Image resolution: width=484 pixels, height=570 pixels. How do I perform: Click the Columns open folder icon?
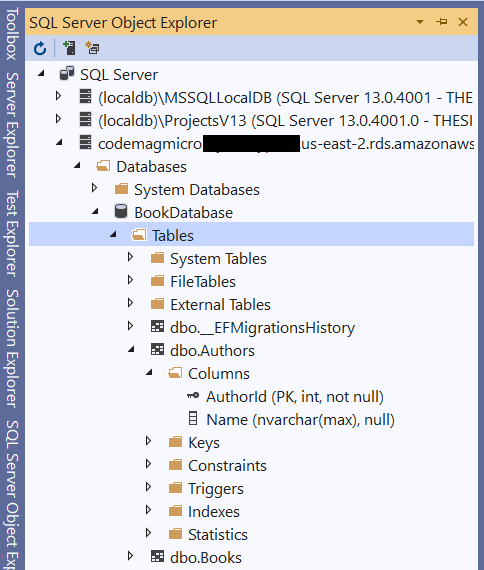coord(175,373)
